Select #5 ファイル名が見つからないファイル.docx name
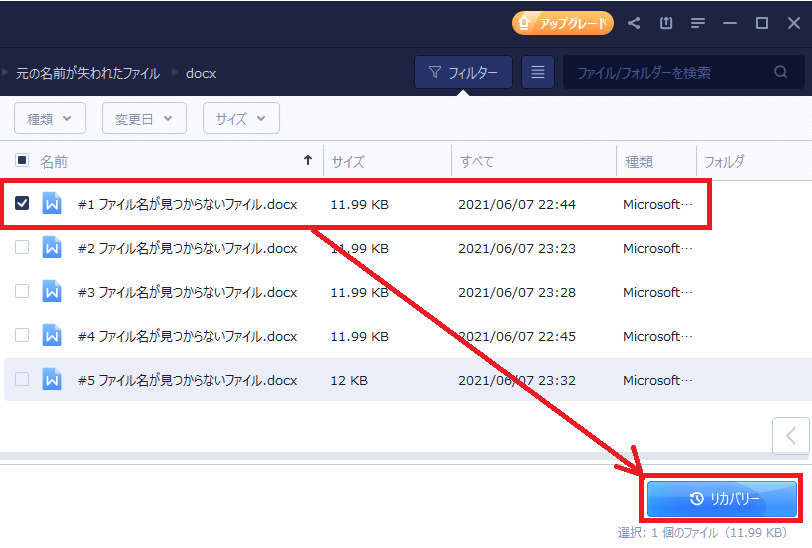812x548 pixels. tap(187, 381)
